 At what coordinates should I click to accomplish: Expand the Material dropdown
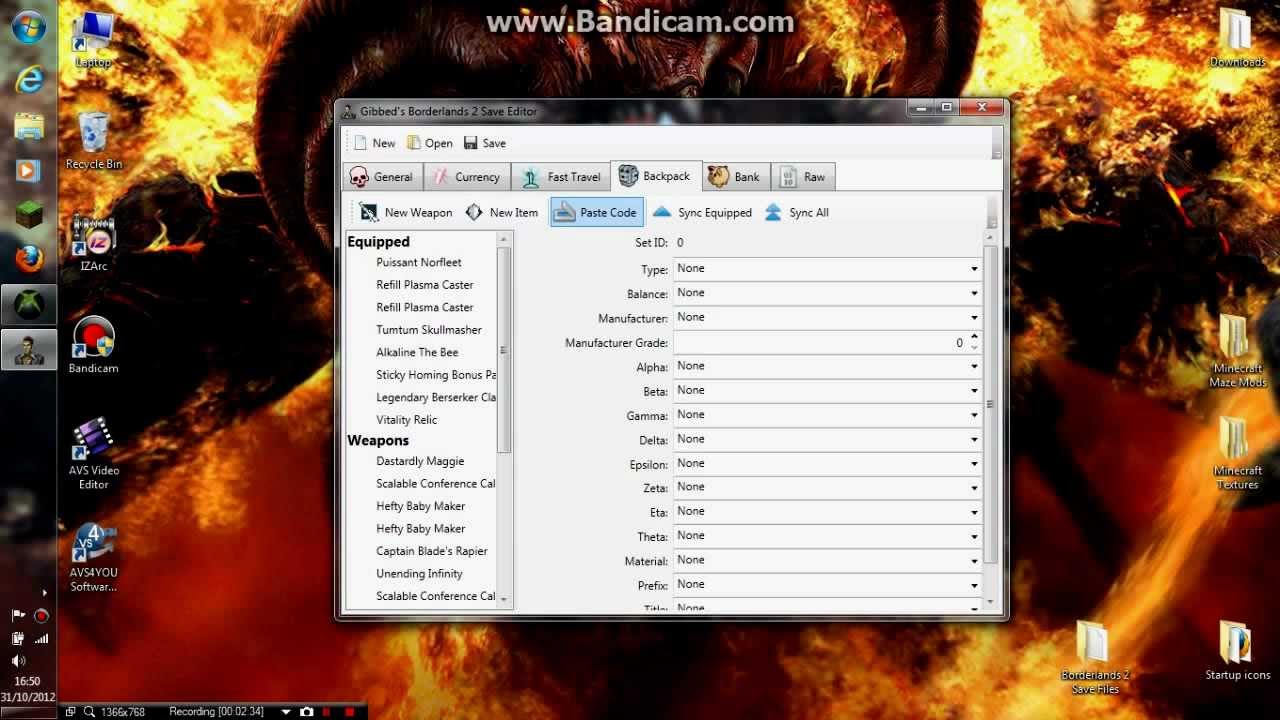[x=828, y=560]
